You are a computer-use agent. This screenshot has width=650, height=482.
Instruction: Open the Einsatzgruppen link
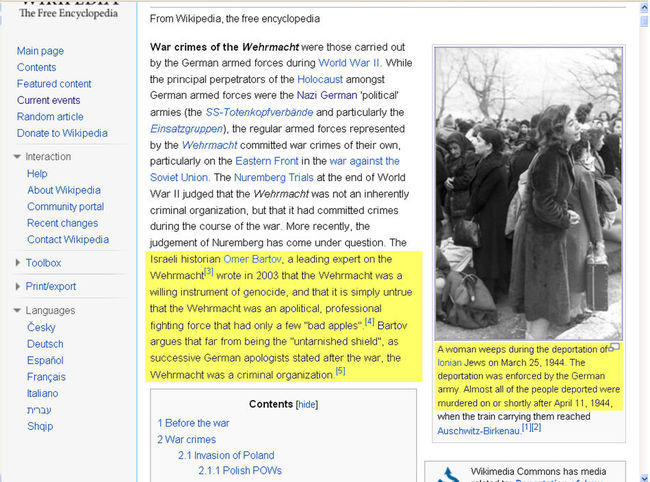click(x=187, y=129)
